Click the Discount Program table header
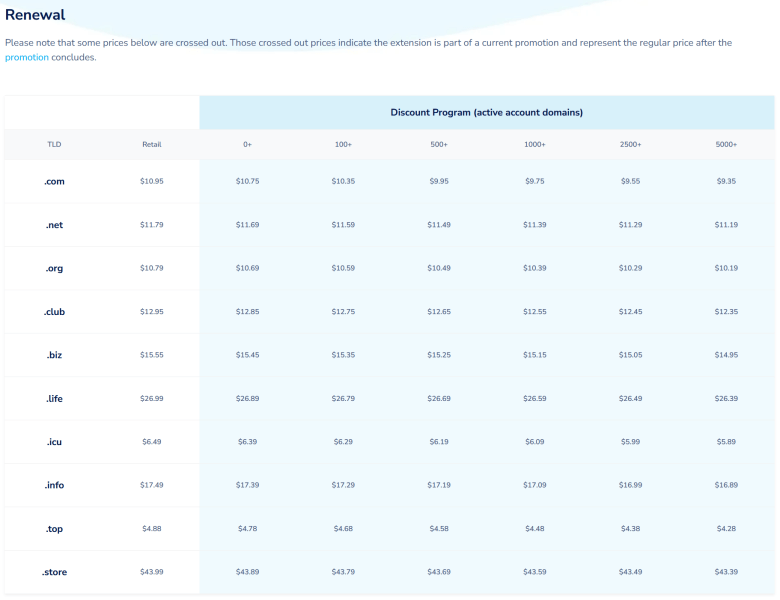Image resolution: width=780 pixels, height=600 pixels. click(x=486, y=112)
